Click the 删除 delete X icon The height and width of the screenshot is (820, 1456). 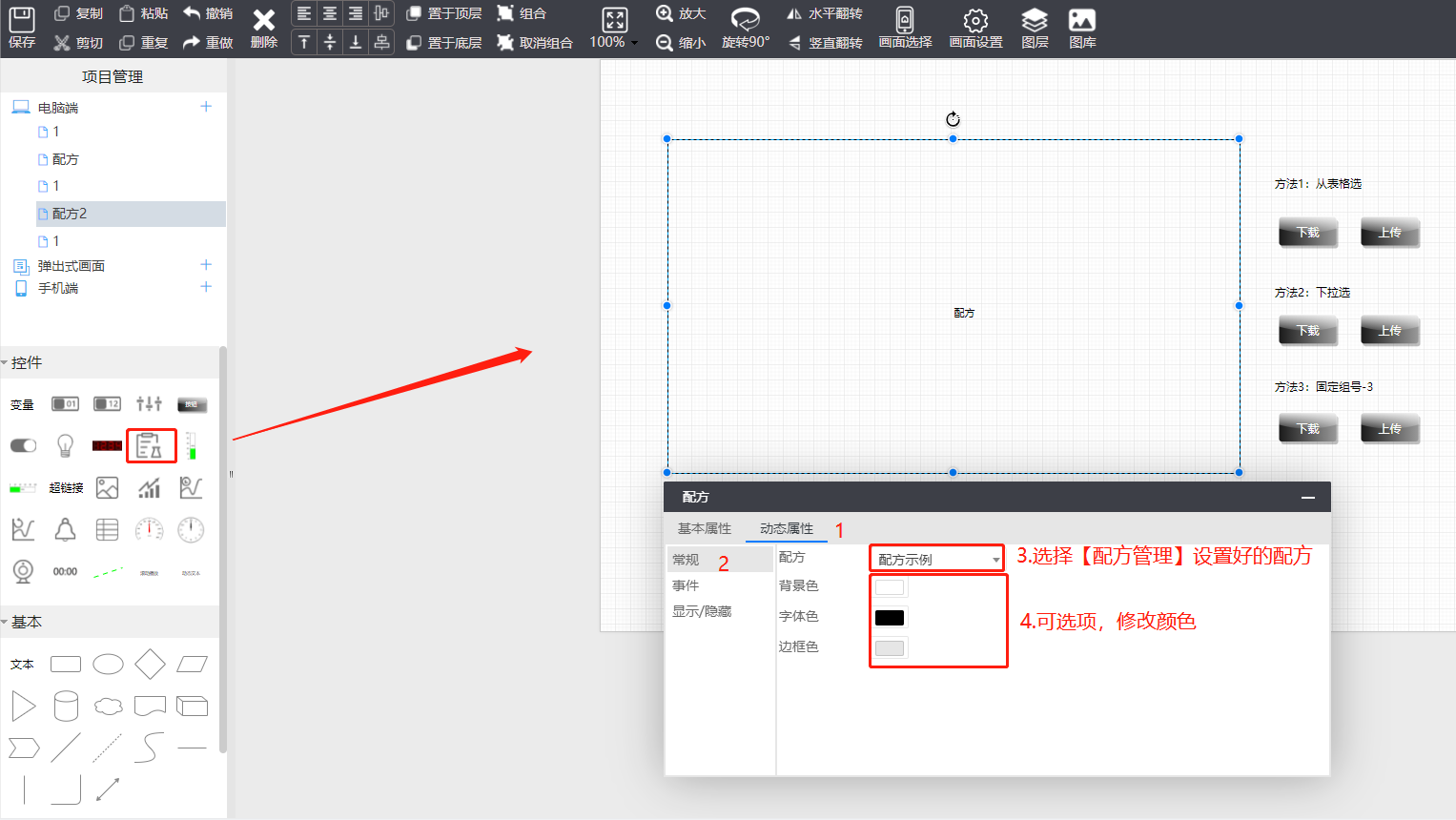[x=263, y=28]
